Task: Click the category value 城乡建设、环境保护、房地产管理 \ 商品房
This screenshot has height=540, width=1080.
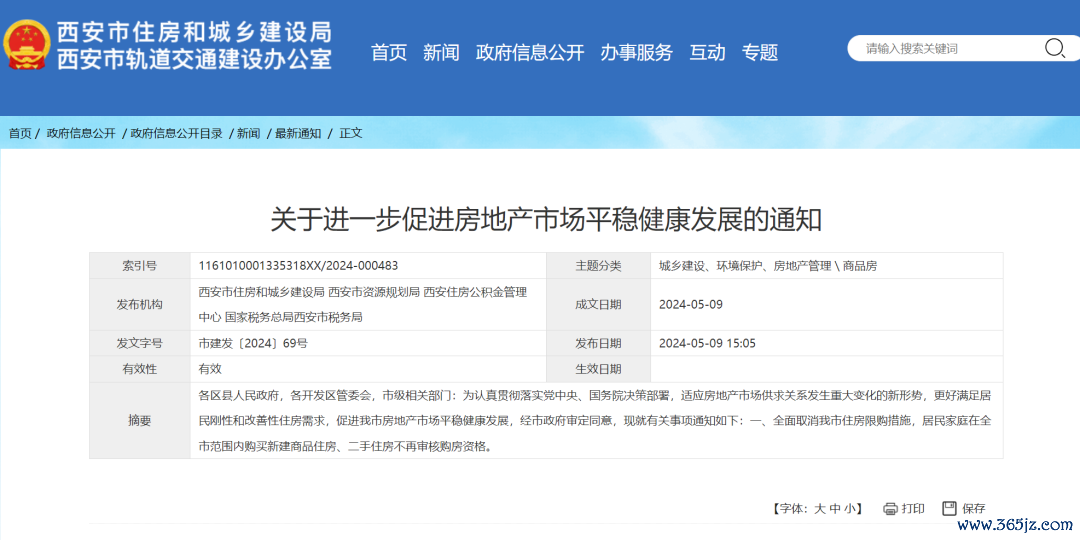Action: [x=768, y=265]
